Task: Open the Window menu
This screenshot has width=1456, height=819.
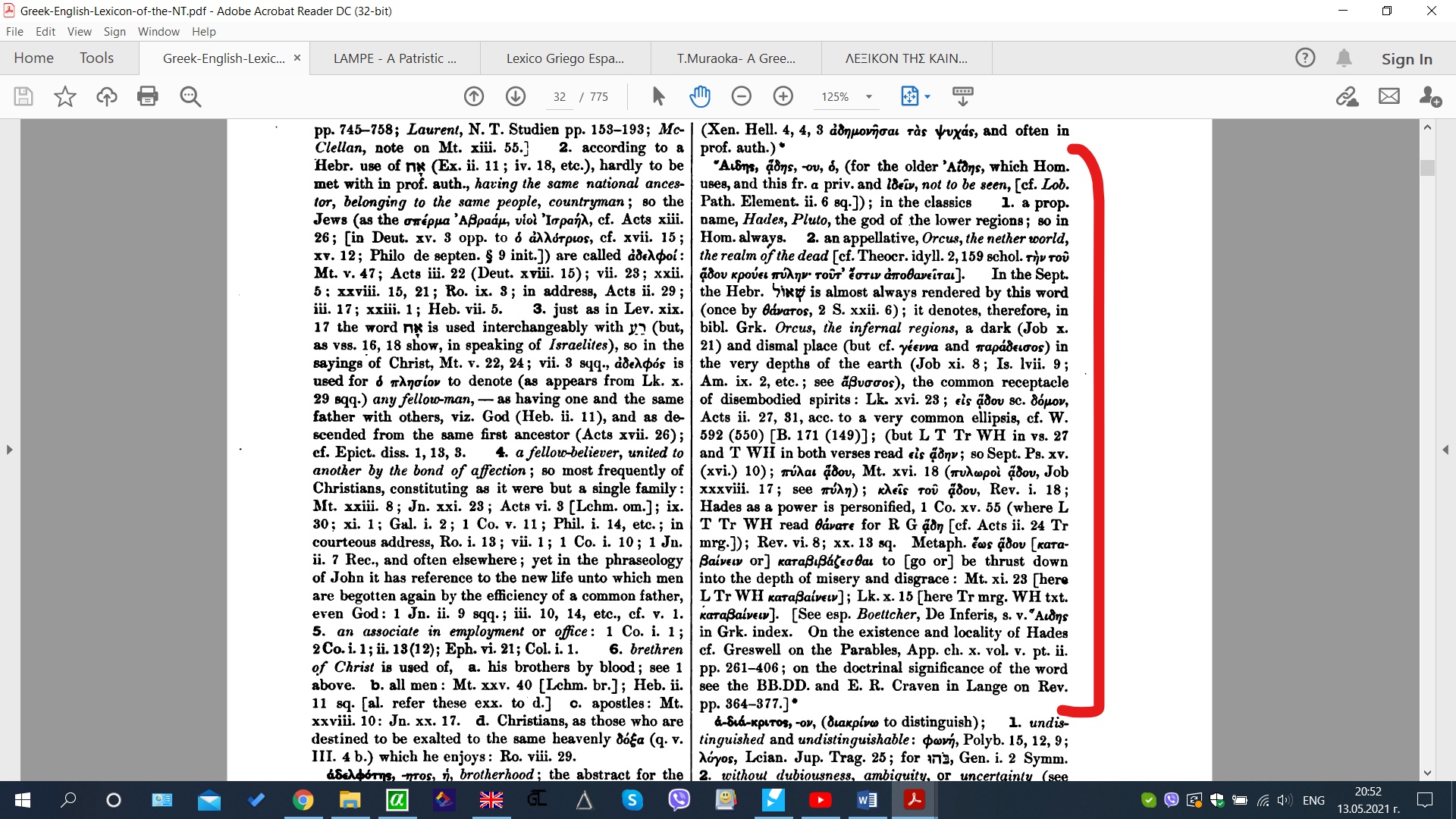Action: 158,32
